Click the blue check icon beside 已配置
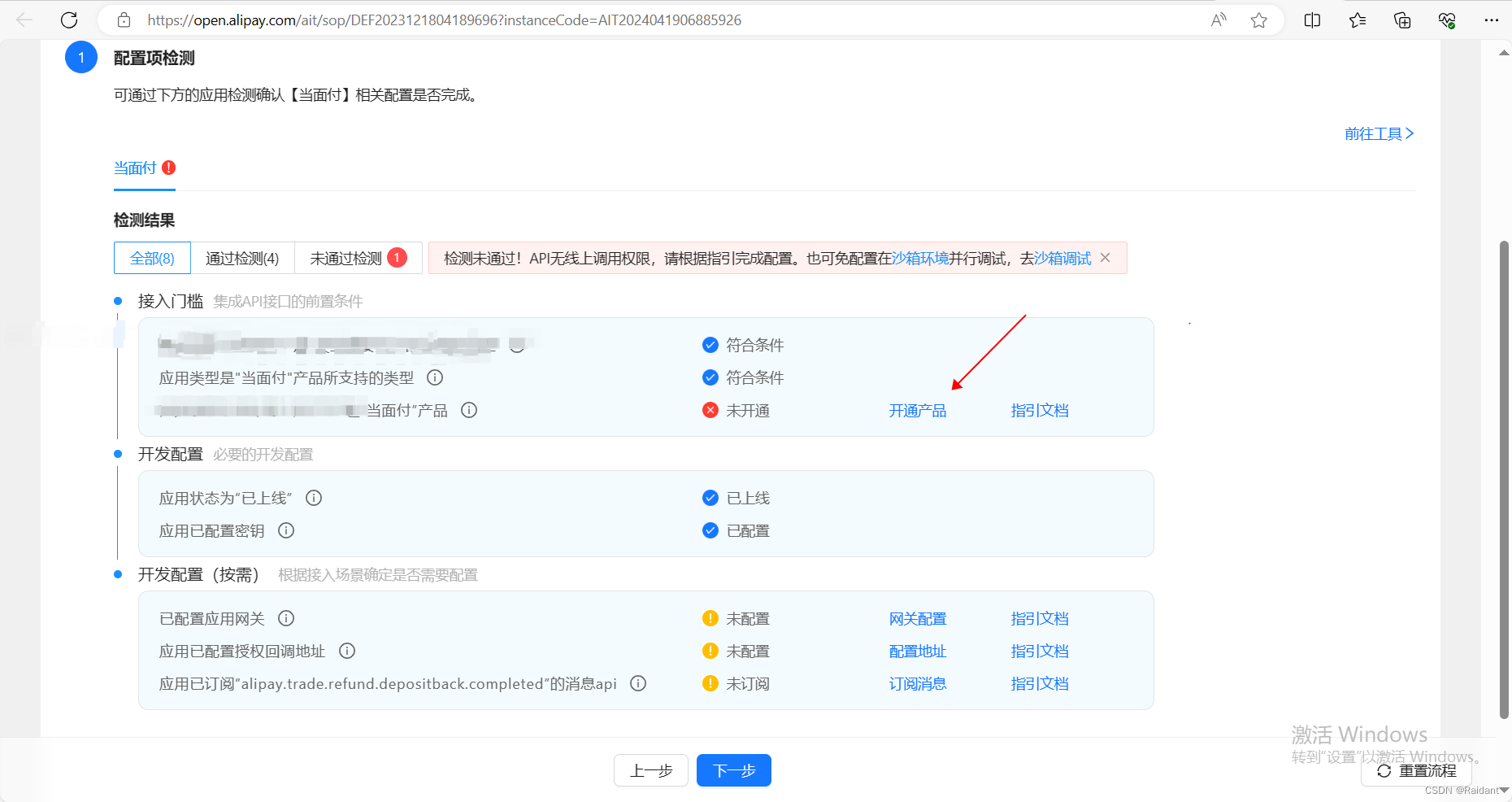1512x802 pixels. coord(710,530)
